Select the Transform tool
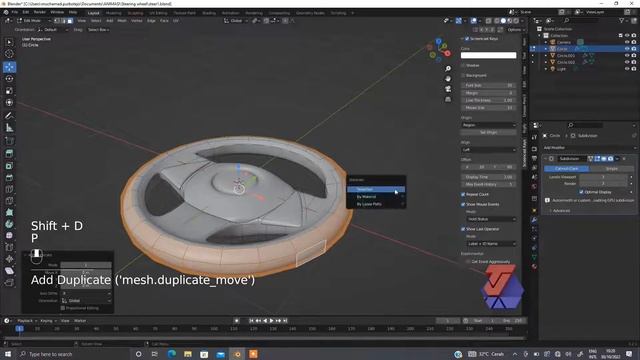 [x=9, y=102]
